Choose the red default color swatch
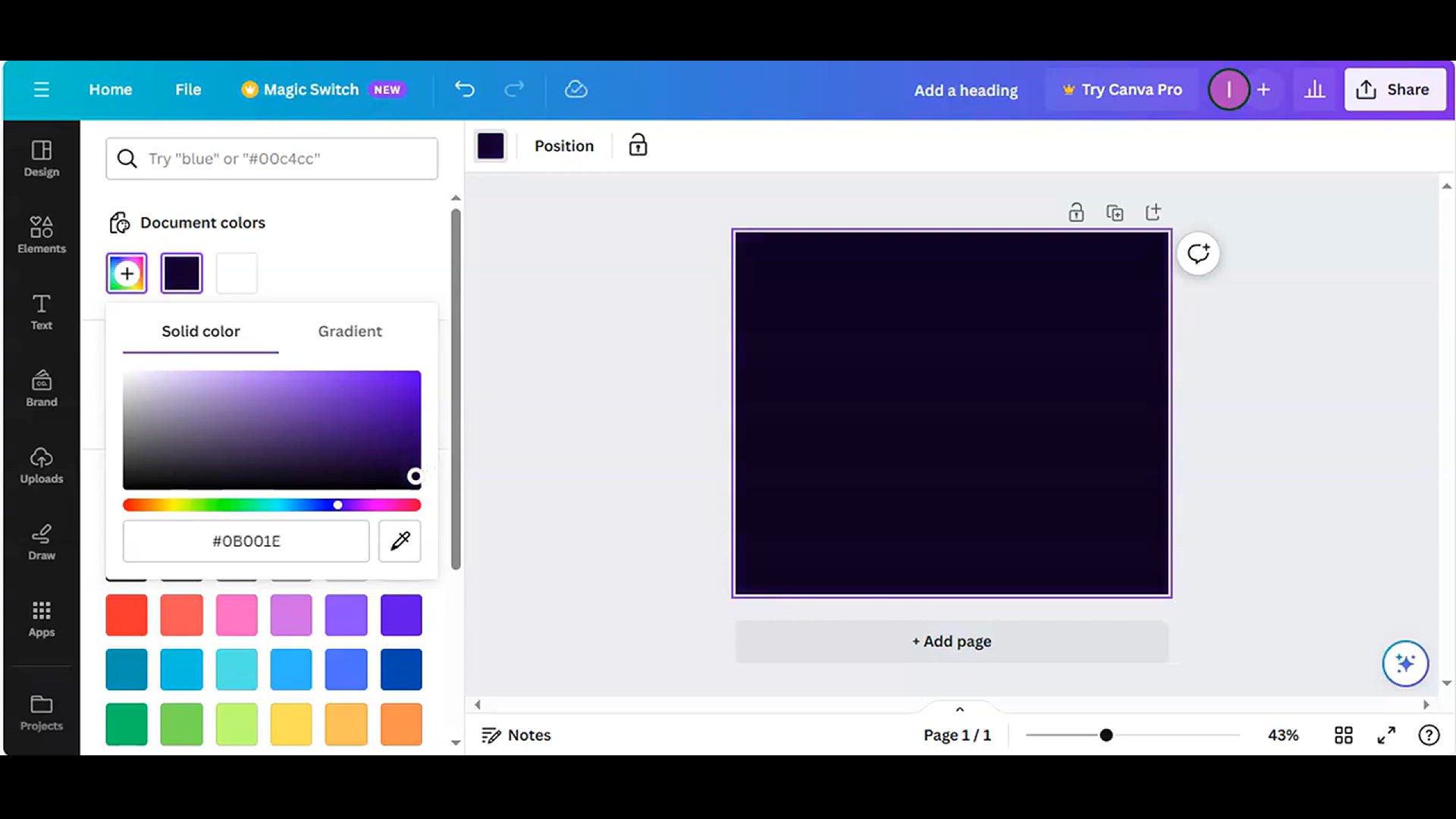This screenshot has height=819, width=1456. click(x=127, y=615)
